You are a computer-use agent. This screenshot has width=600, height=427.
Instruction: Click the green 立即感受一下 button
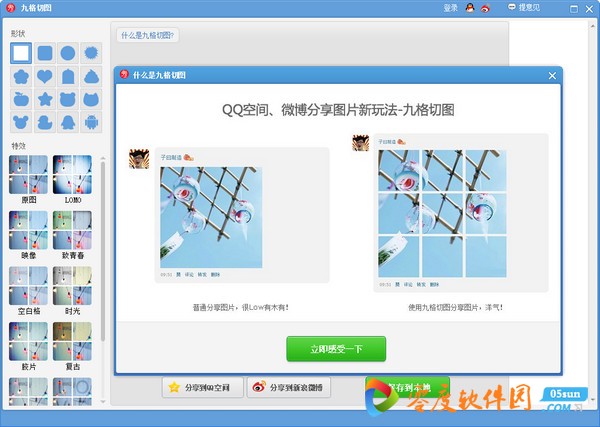336,349
